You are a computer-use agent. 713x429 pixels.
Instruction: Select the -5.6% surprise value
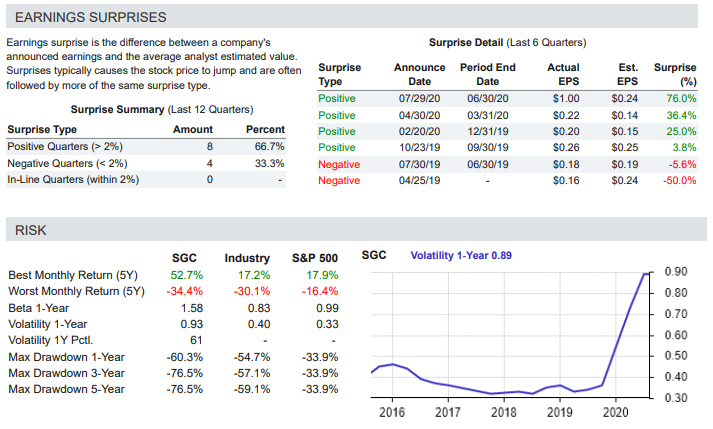[x=683, y=164]
